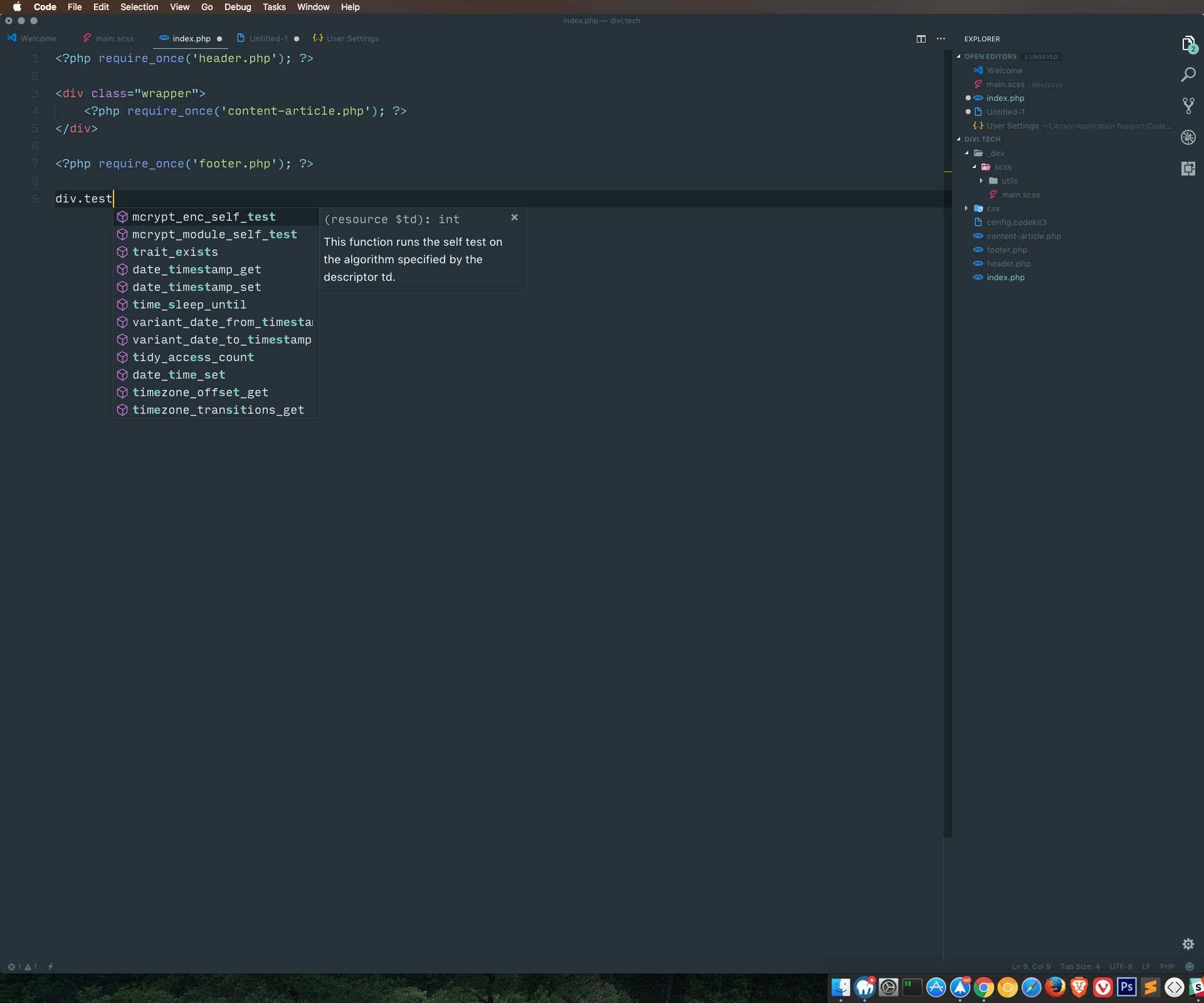Change the PHP language mode

tap(1167, 967)
